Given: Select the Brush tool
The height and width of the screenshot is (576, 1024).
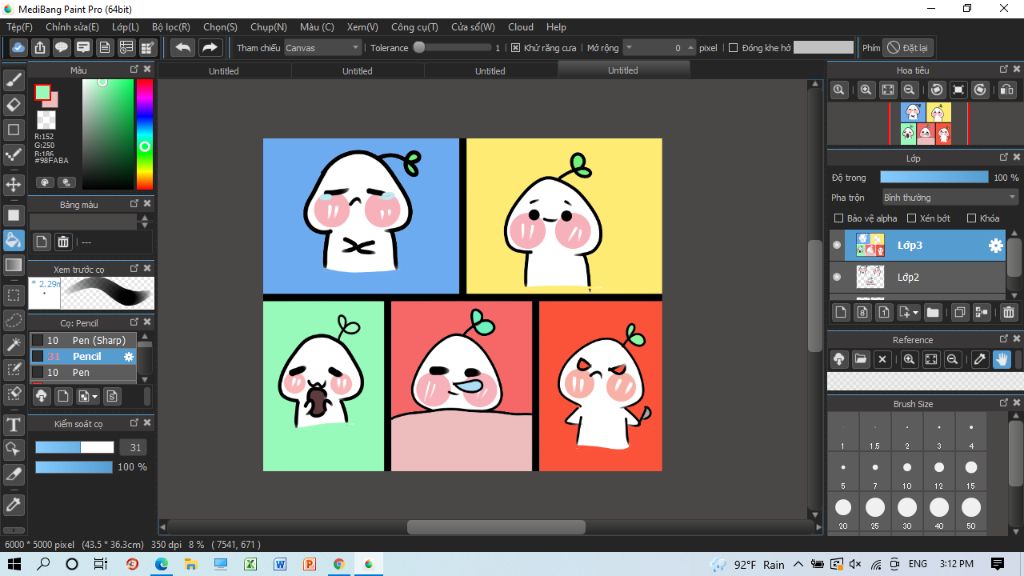Looking at the screenshot, I should point(14,80).
